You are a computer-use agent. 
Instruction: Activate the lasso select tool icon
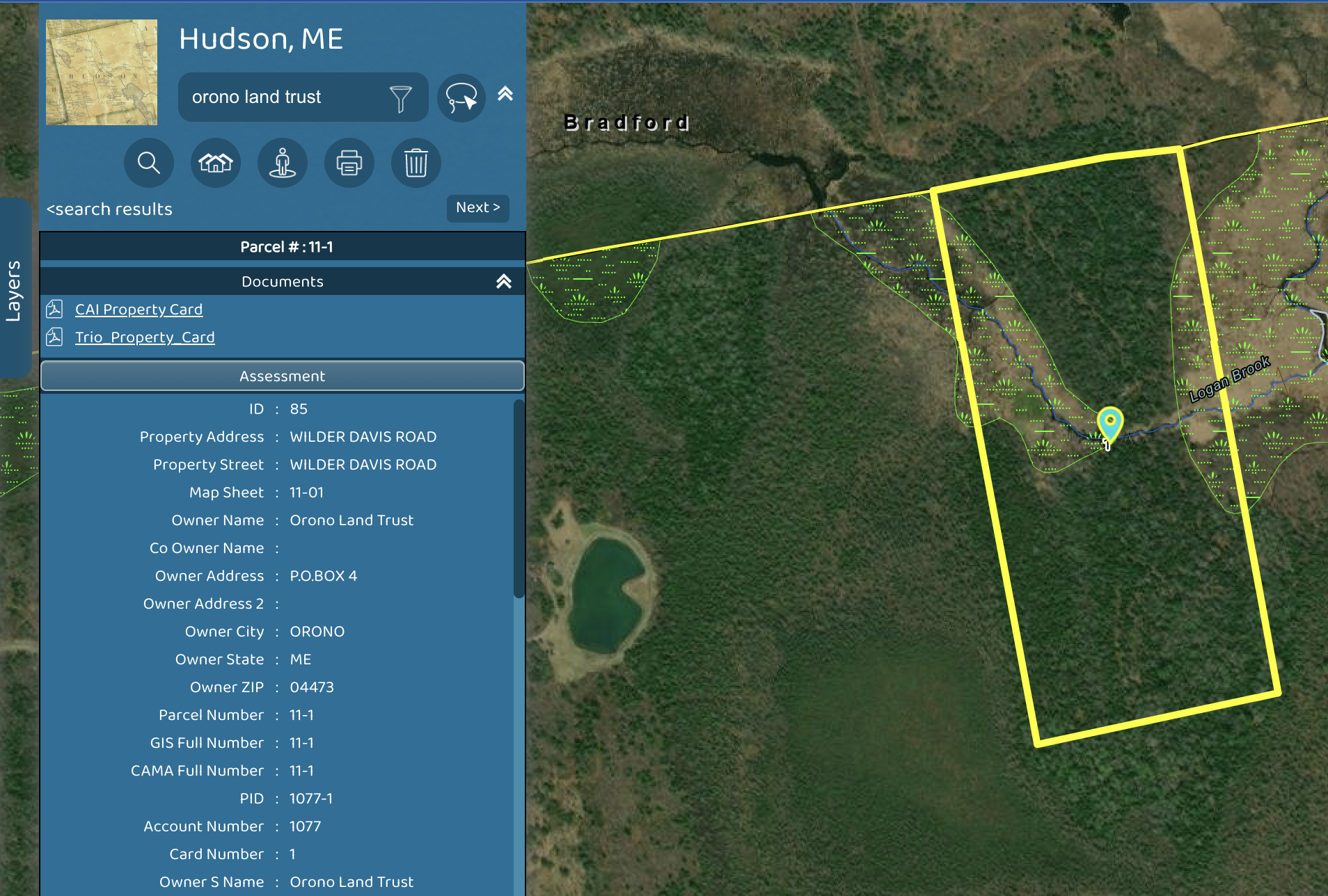click(x=461, y=97)
